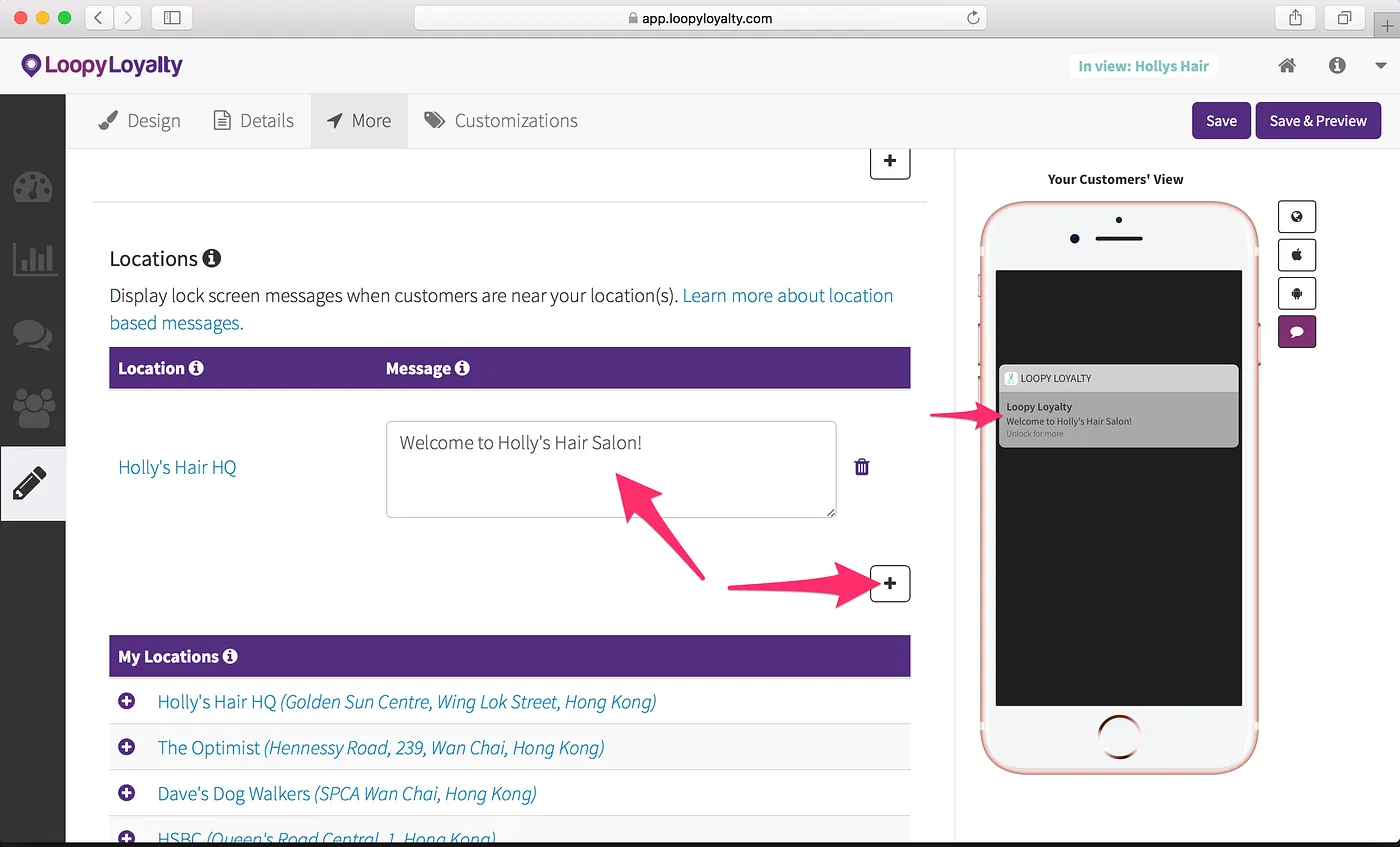The image size is (1400, 847).
Task: Click the Save button
Action: 1221,120
